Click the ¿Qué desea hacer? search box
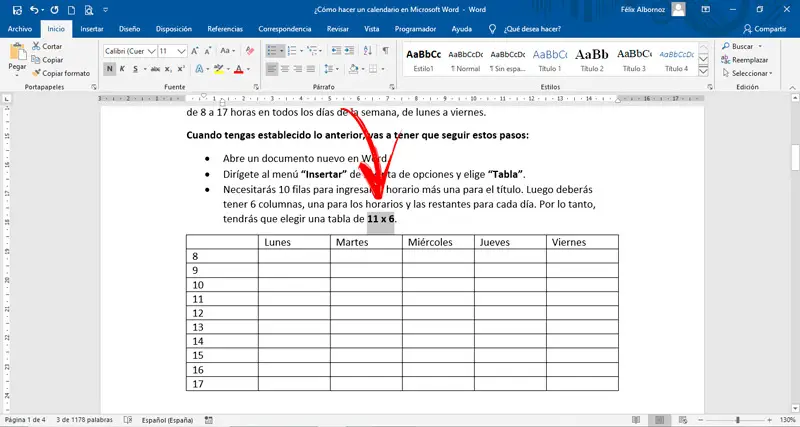Image resolution: width=800 pixels, height=427 pixels. (x=532, y=29)
